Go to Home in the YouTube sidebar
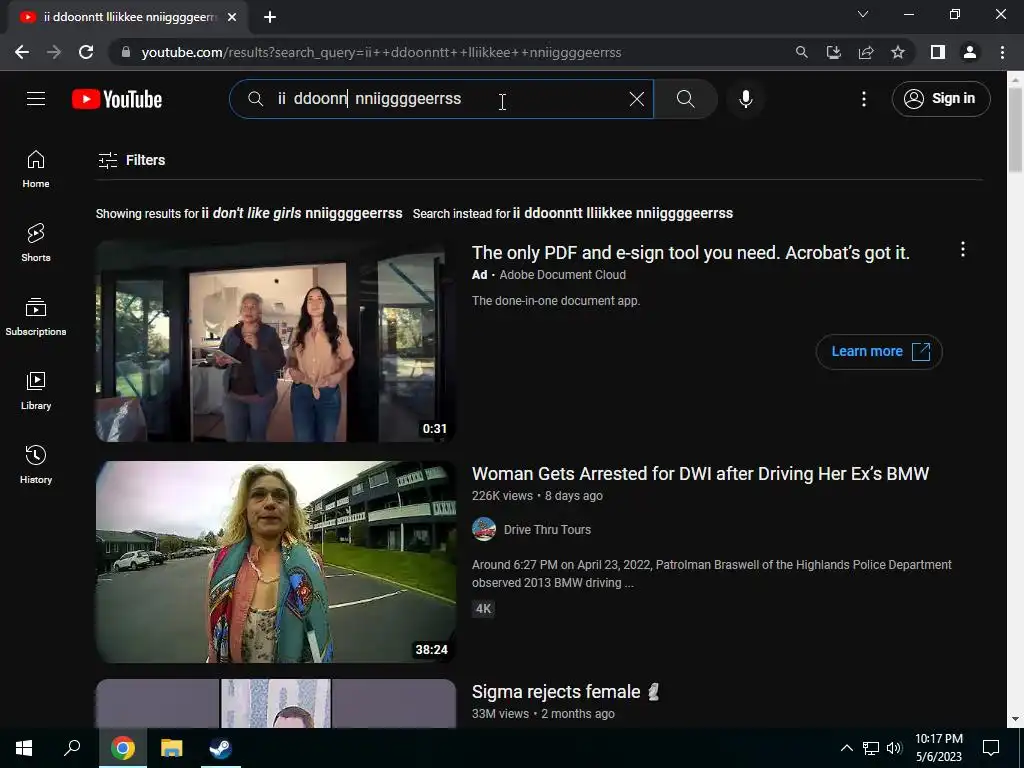The height and width of the screenshot is (768, 1024). (x=36, y=169)
